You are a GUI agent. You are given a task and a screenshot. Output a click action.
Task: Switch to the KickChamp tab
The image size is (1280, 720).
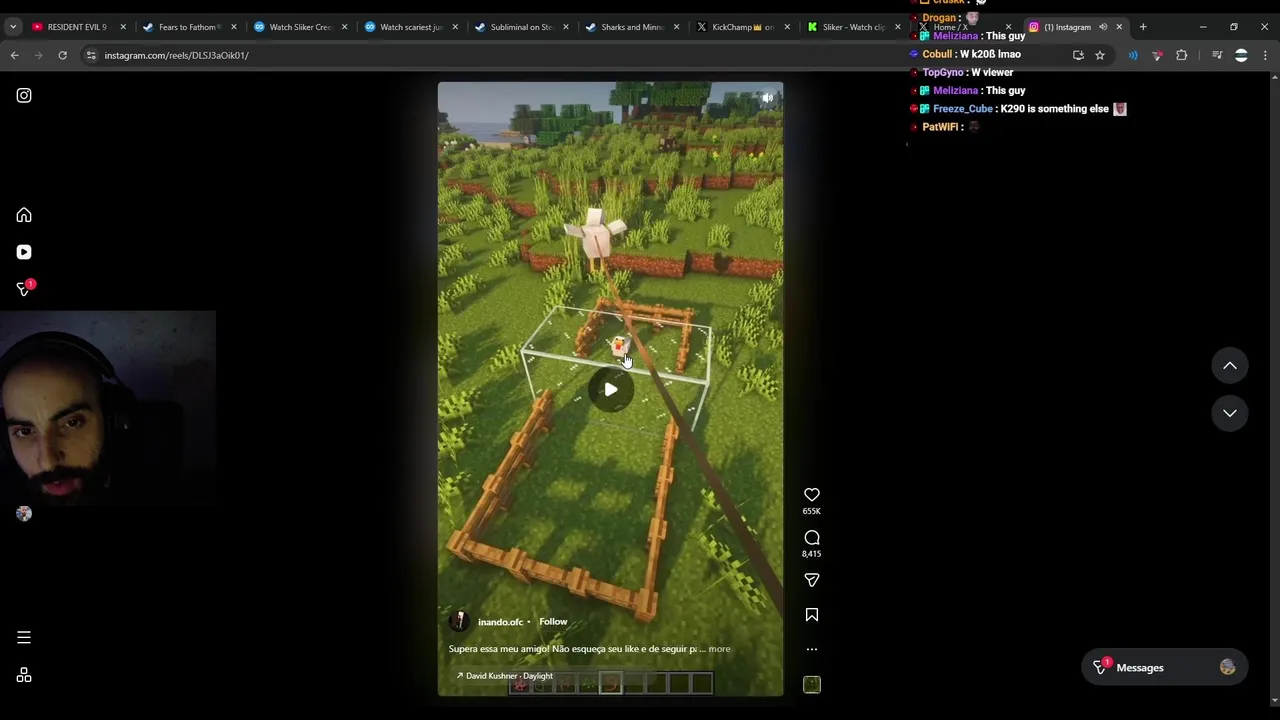(x=741, y=27)
